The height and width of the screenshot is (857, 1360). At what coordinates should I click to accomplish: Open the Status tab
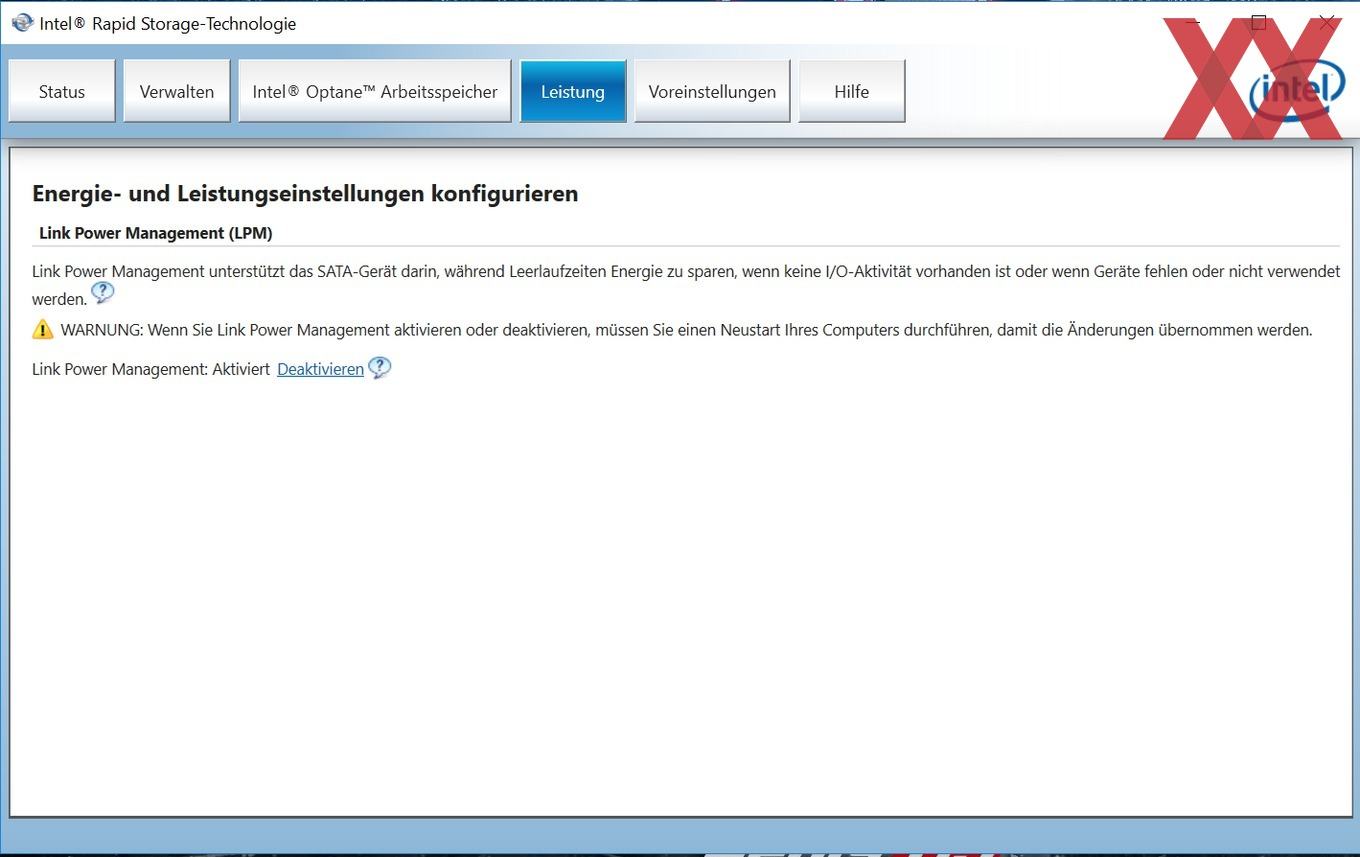click(x=62, y=91)
